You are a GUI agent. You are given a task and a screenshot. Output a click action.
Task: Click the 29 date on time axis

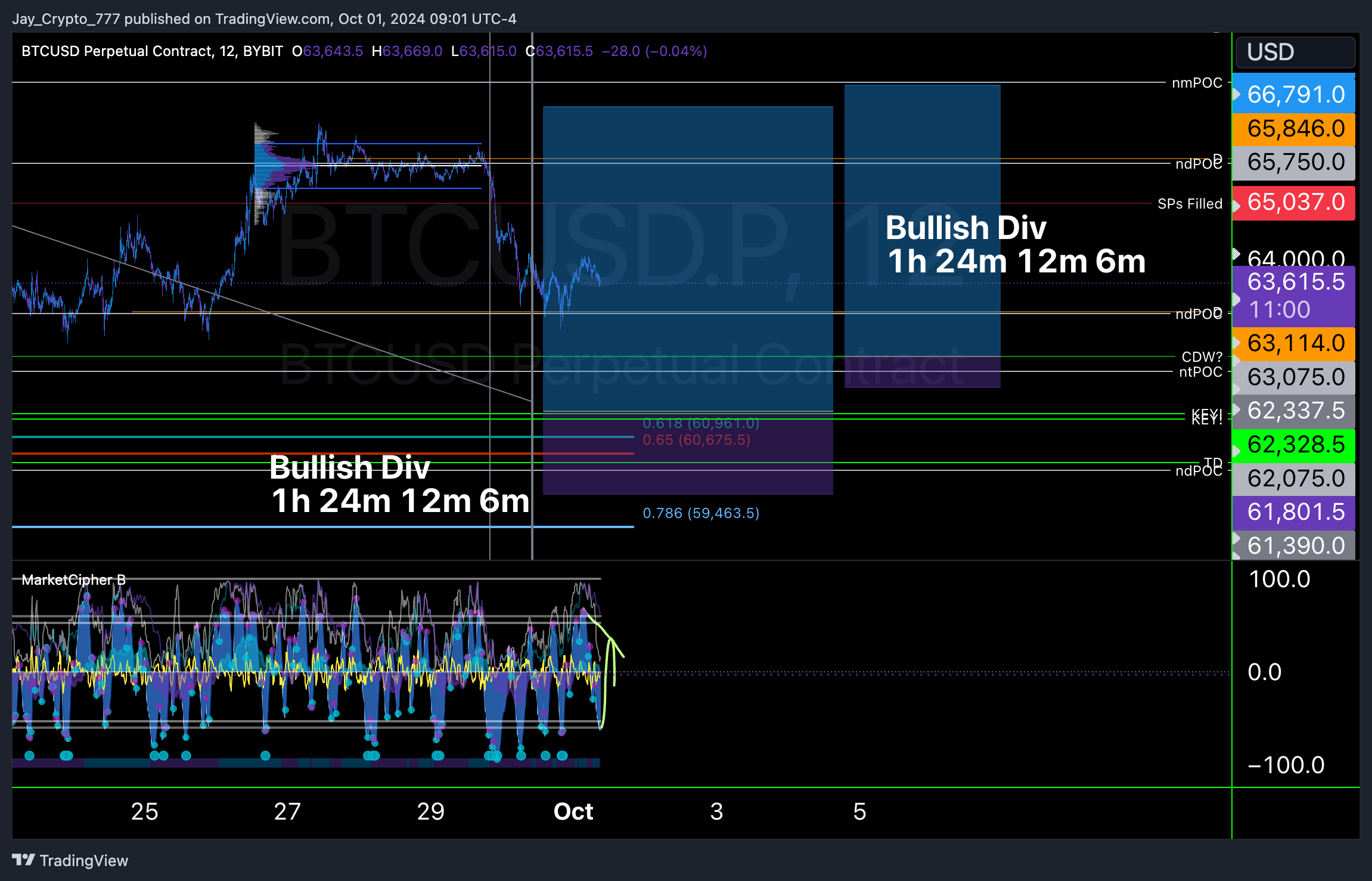(430, 811)
